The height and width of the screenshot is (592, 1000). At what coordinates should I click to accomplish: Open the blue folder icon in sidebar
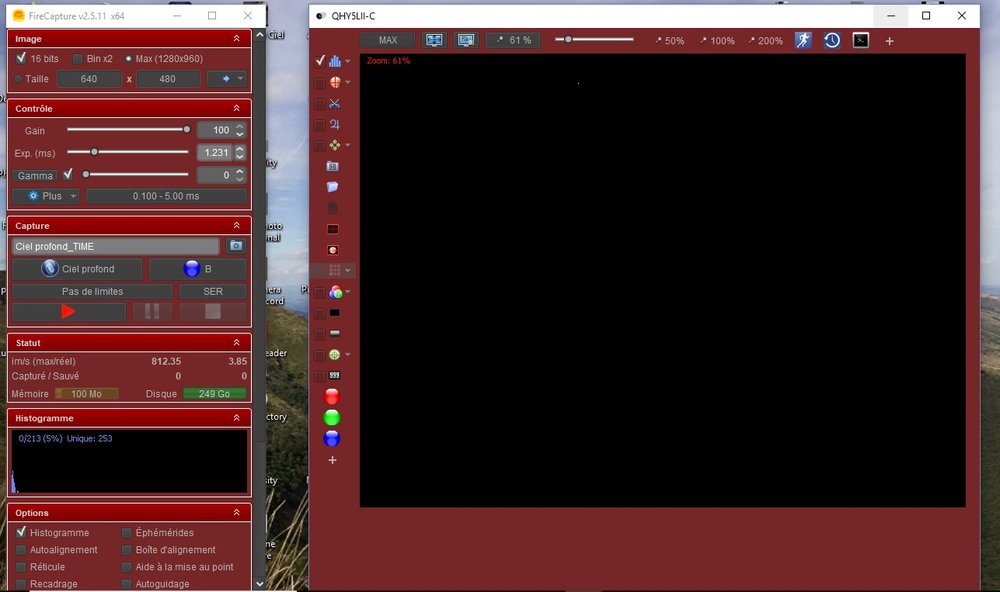332,187
